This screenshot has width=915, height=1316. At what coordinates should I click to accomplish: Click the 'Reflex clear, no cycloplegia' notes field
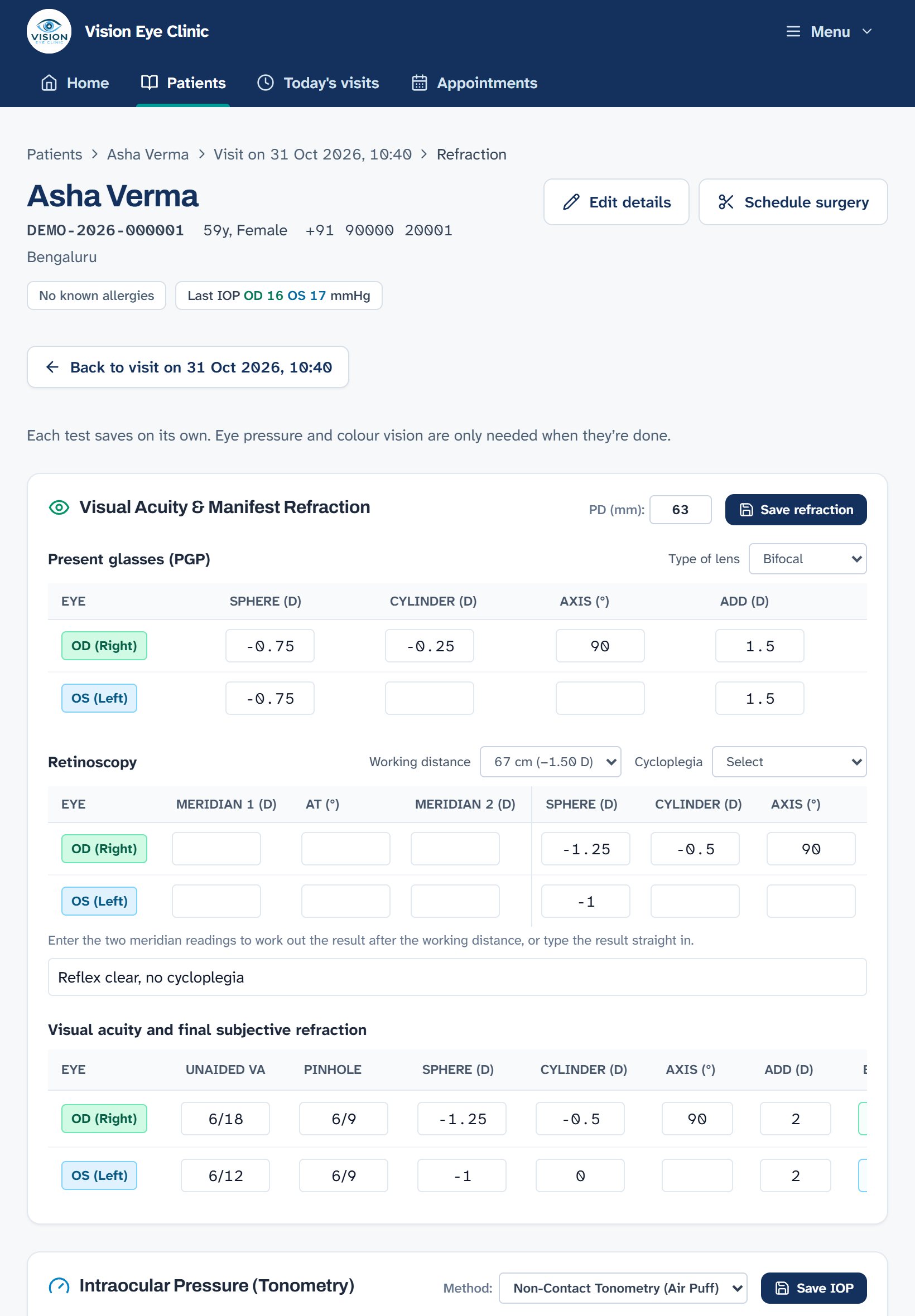coord(457,978)
